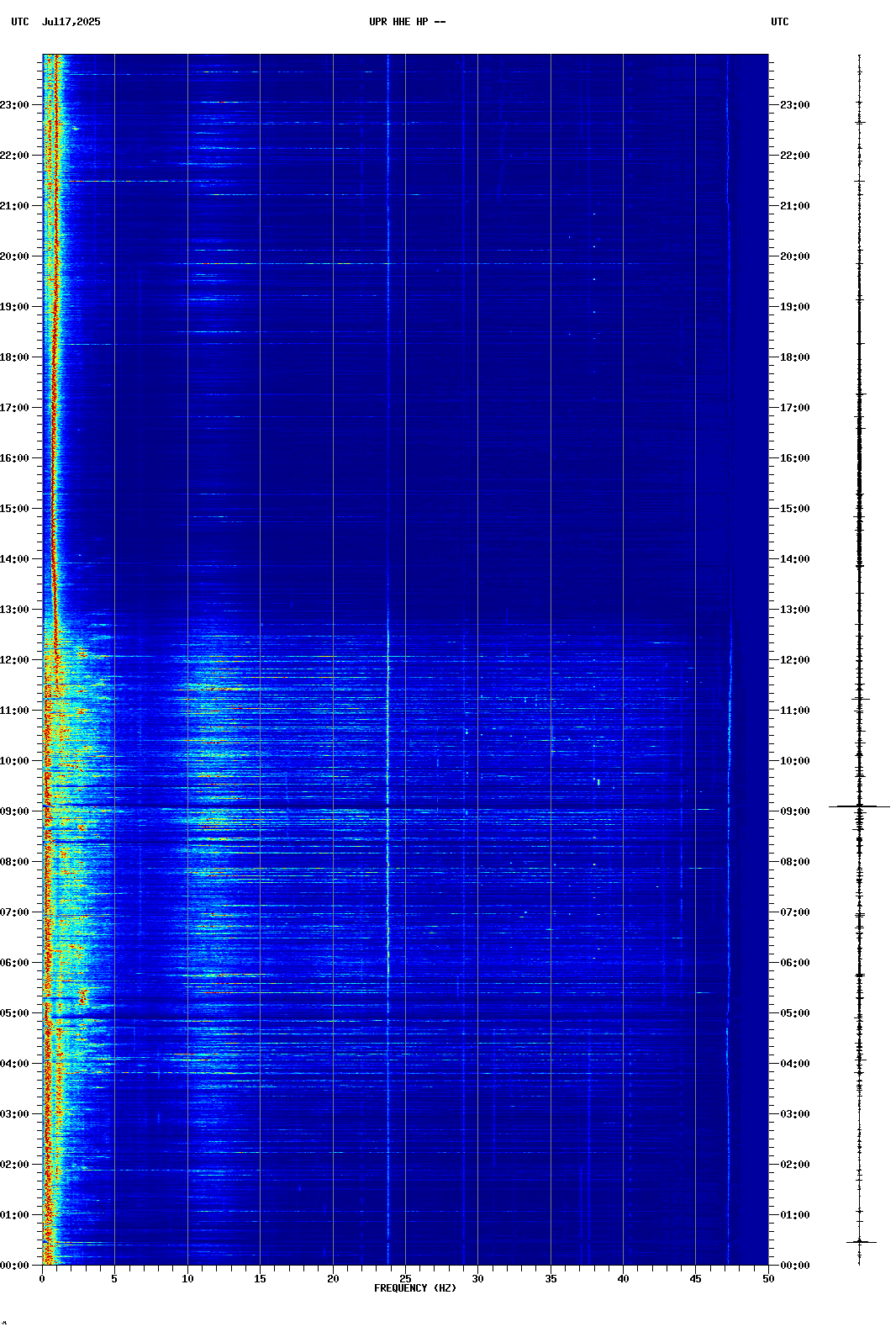
Task: Click the 45 Hz tick label
Action: [695, 1279]
